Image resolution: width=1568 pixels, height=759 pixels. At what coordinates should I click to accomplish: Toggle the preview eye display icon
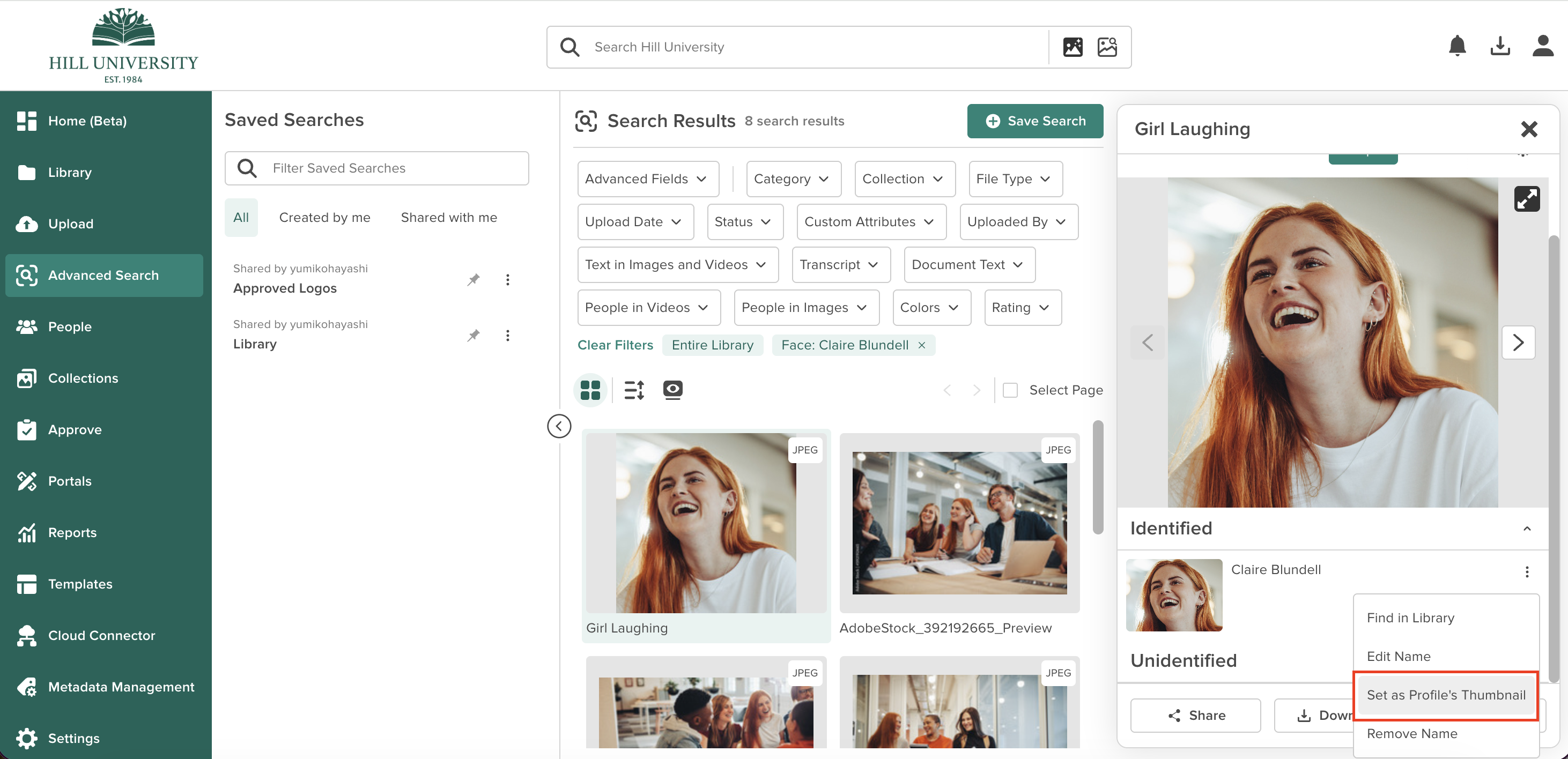click(672, 390)
